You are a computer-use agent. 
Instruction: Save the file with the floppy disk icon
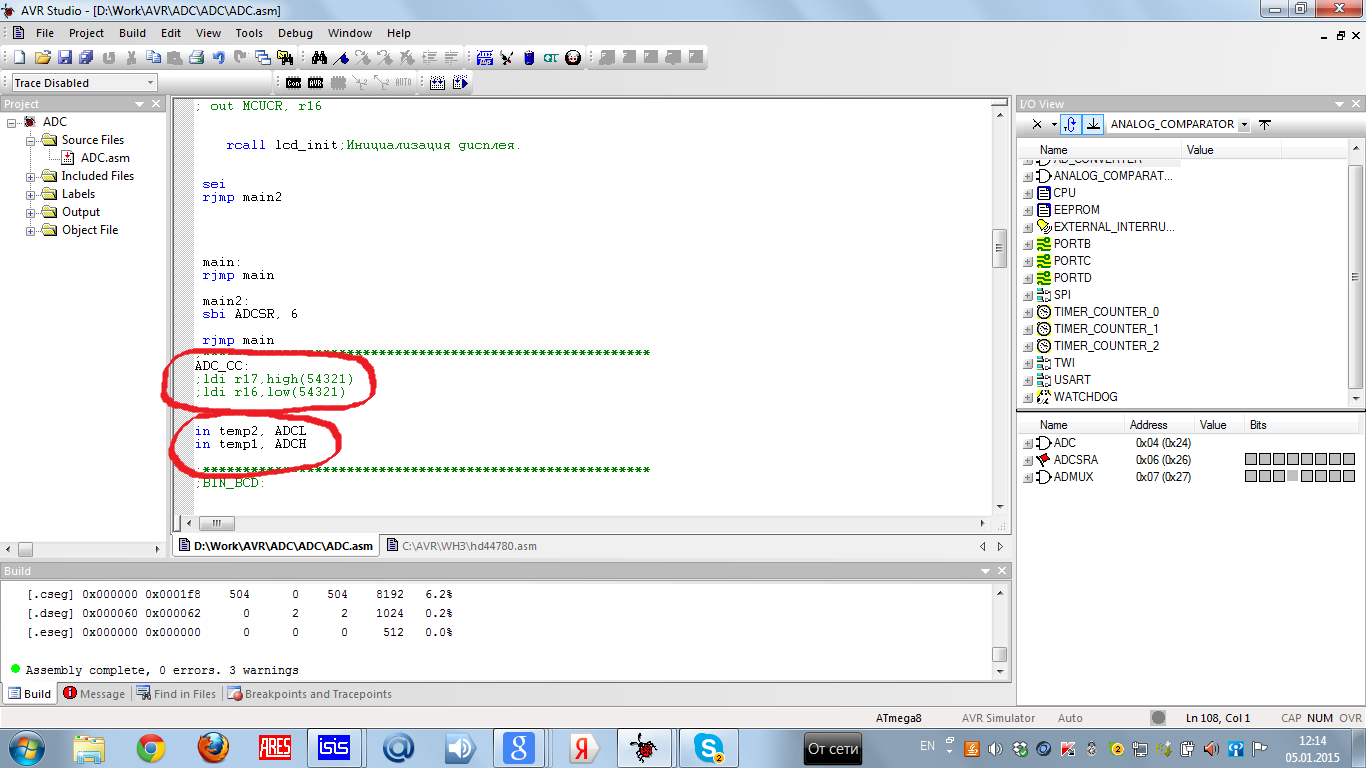(x=65, y=58)
